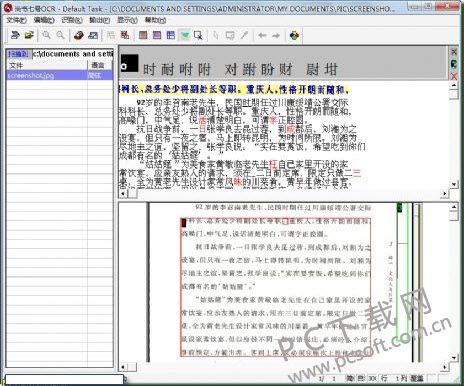Up arrow of image panel scrollbar
The image size is (464, 386).
(x=454, y=207)
